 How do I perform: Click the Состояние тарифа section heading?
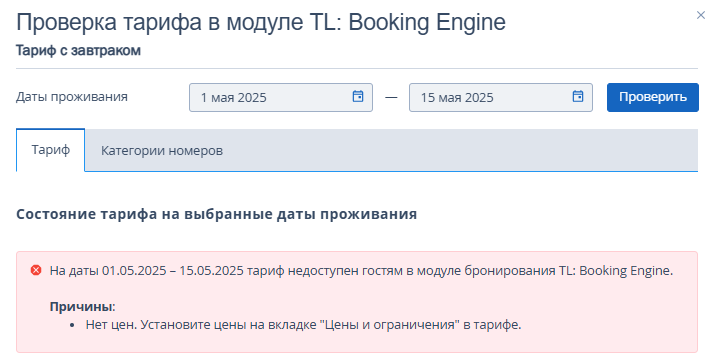pyautogui.click(x=217, y=214)
